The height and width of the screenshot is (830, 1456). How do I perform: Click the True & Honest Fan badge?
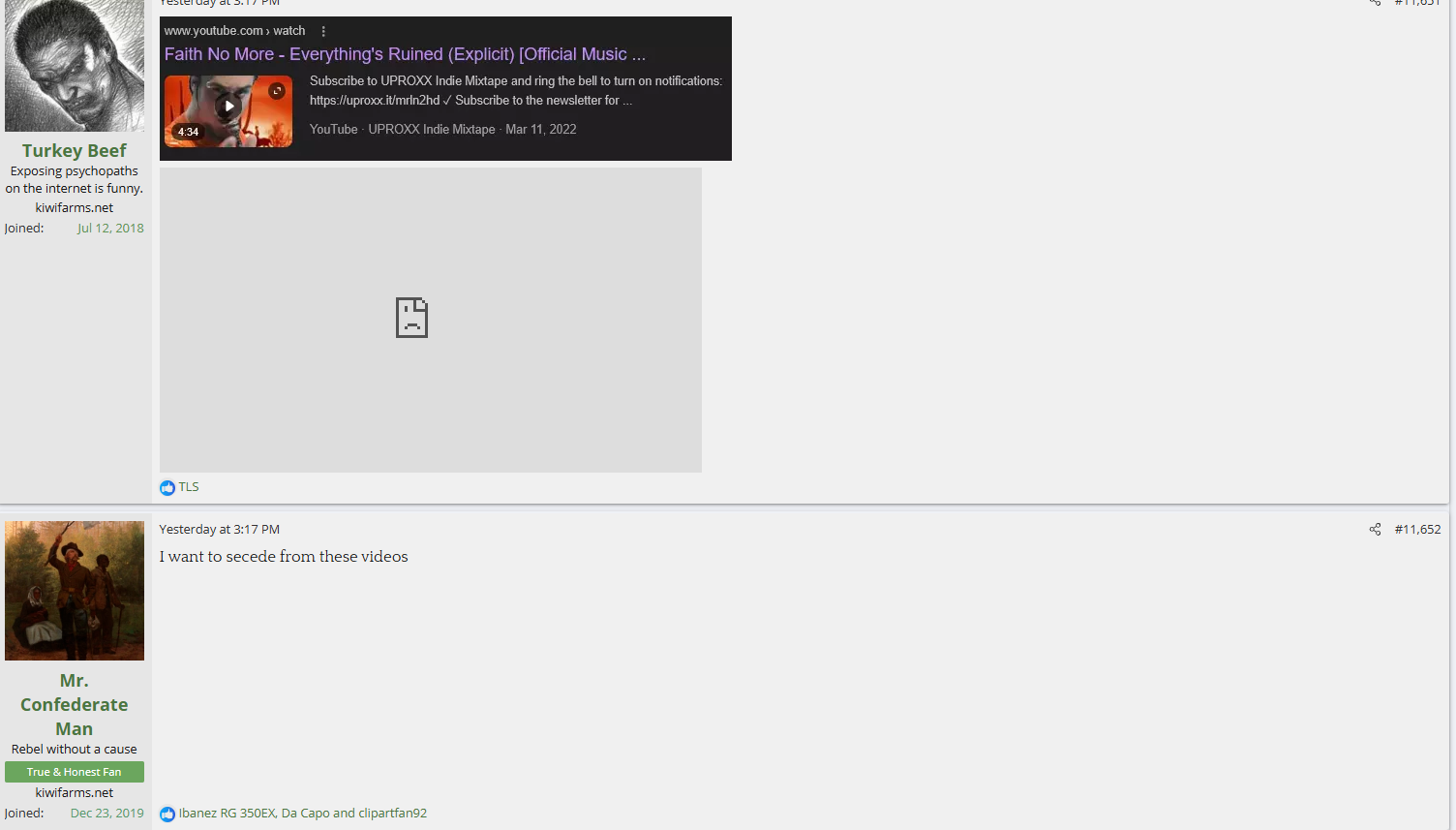[x=75, y=772]
